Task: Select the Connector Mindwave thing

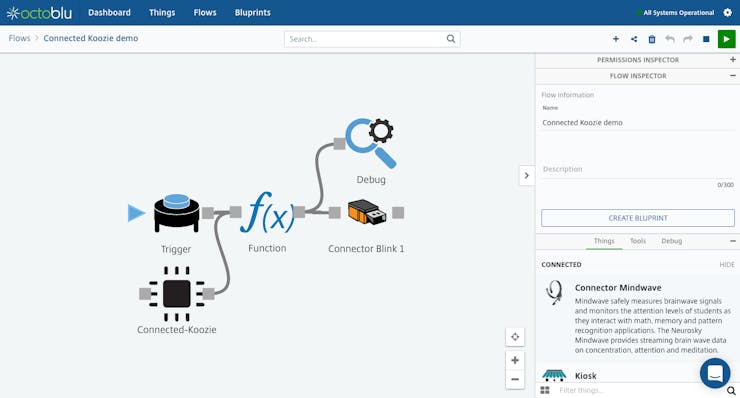Action: pyautogui.click(x=638, y=319)
